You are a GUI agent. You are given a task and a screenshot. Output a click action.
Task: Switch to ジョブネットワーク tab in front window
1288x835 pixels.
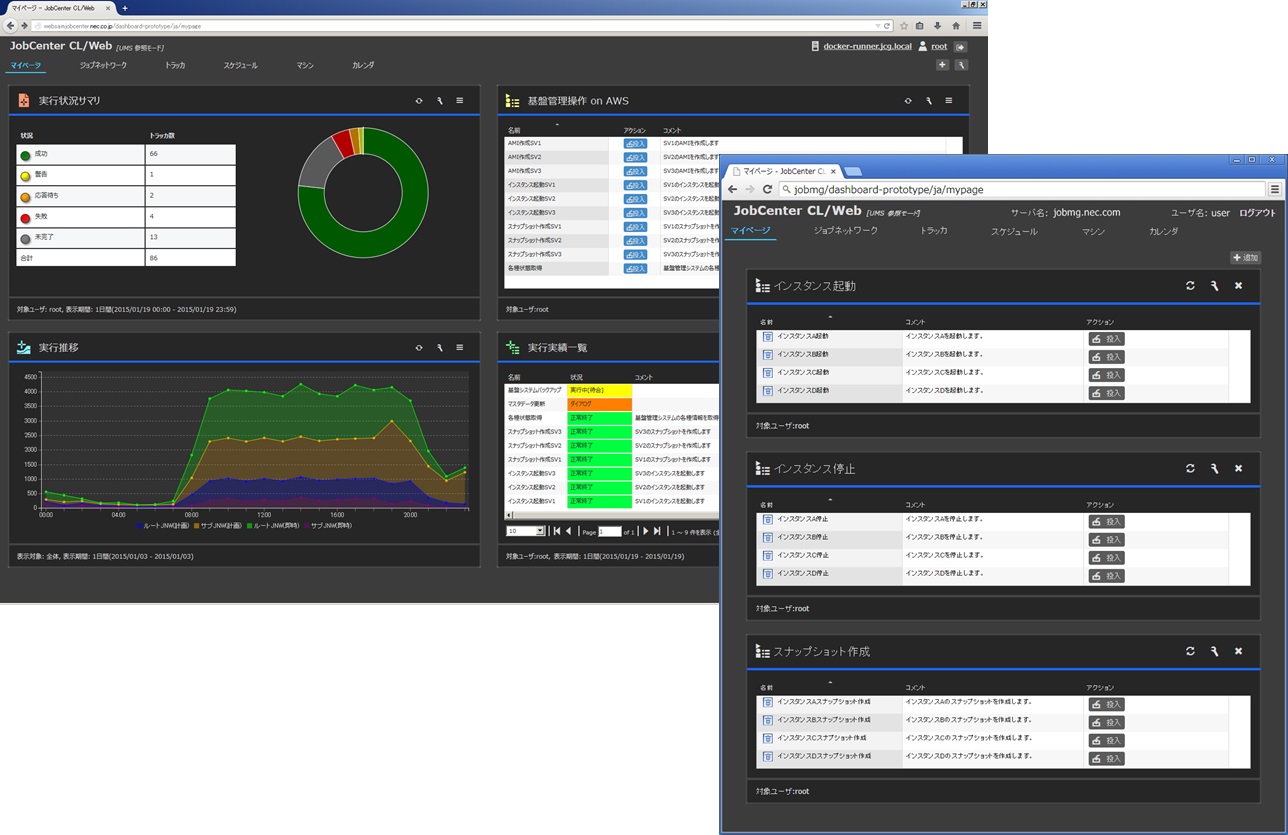(845, 231)
